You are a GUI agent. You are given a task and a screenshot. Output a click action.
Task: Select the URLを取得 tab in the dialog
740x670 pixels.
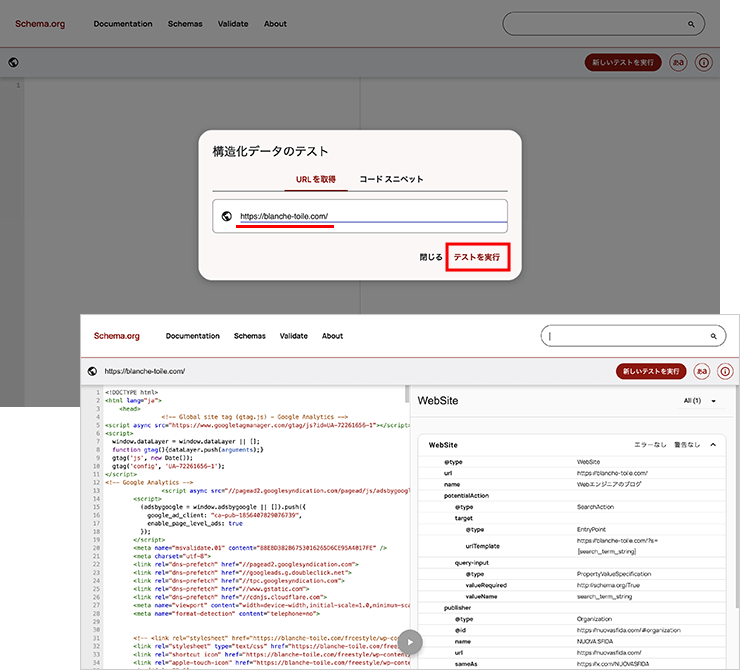coord(316,179)
